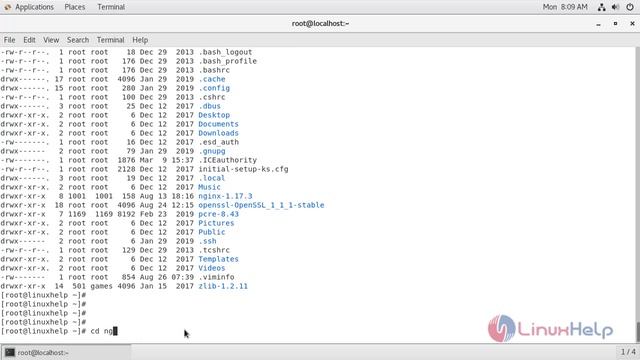Open the View menu

click(51, 40)
